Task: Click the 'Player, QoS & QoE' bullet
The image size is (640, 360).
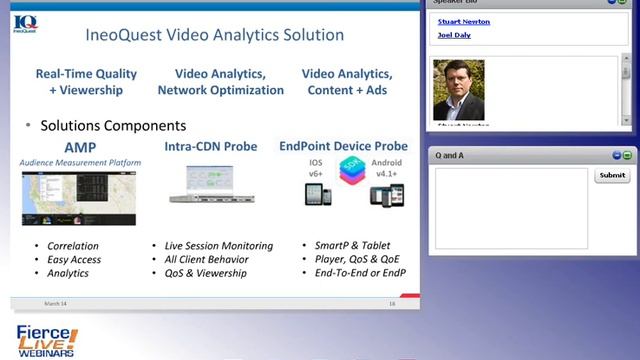Action: click(357, 259)
